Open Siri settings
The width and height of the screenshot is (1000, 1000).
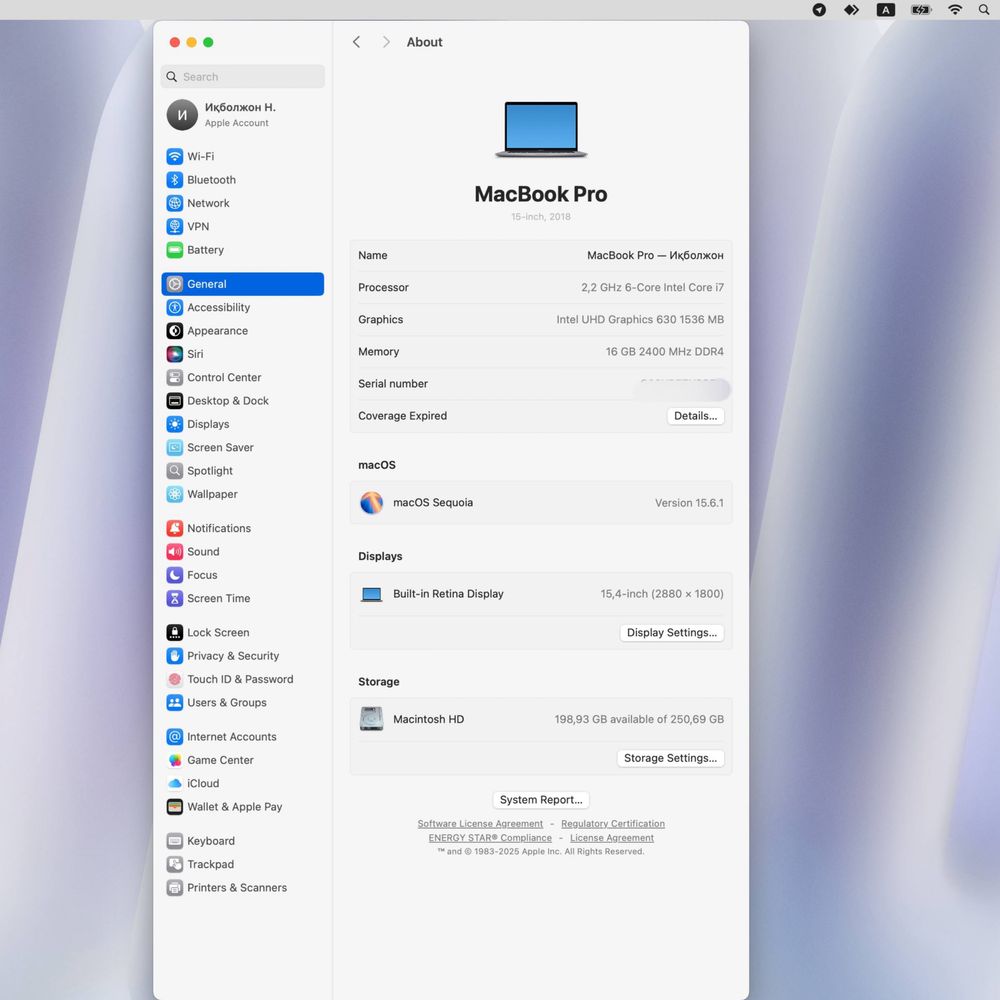coord(242,354)
